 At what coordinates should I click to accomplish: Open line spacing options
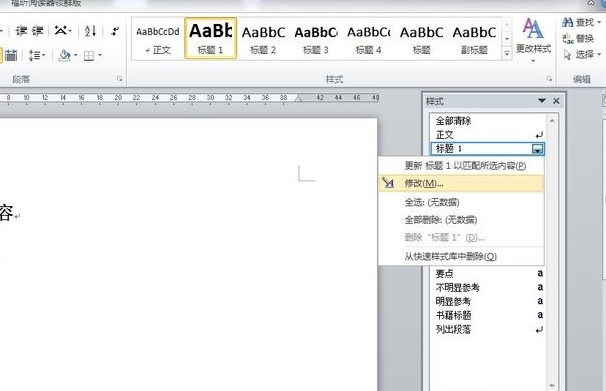37,56
